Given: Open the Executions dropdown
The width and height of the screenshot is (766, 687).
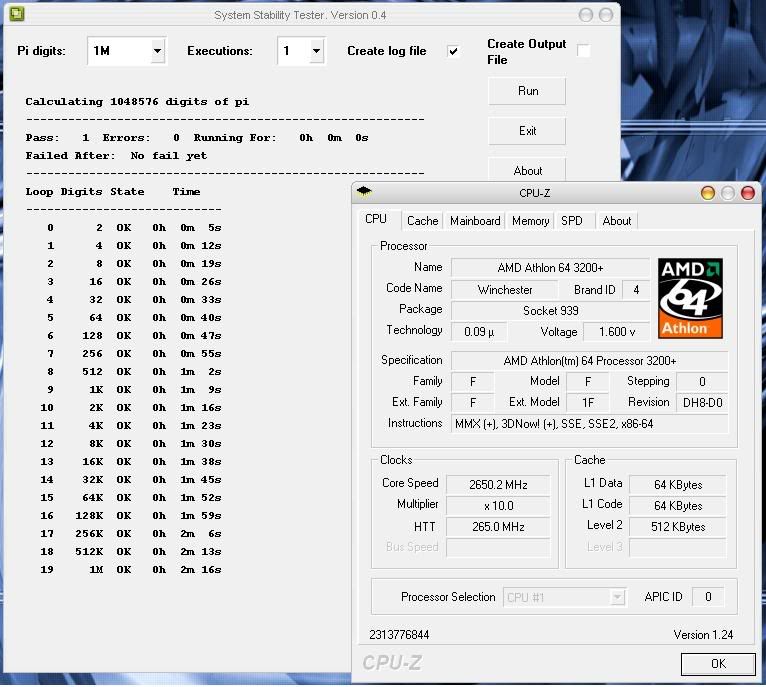Looking at the screenshot, I should [316, 51].
